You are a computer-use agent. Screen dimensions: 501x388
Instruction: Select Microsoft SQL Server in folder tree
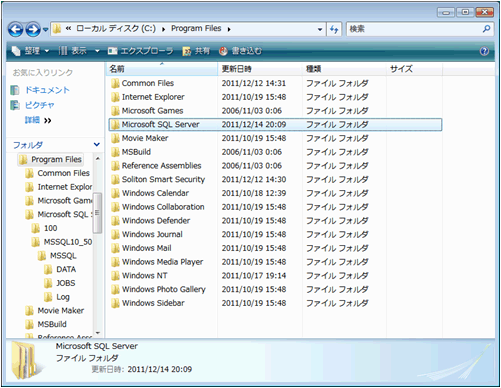(59, 214)
